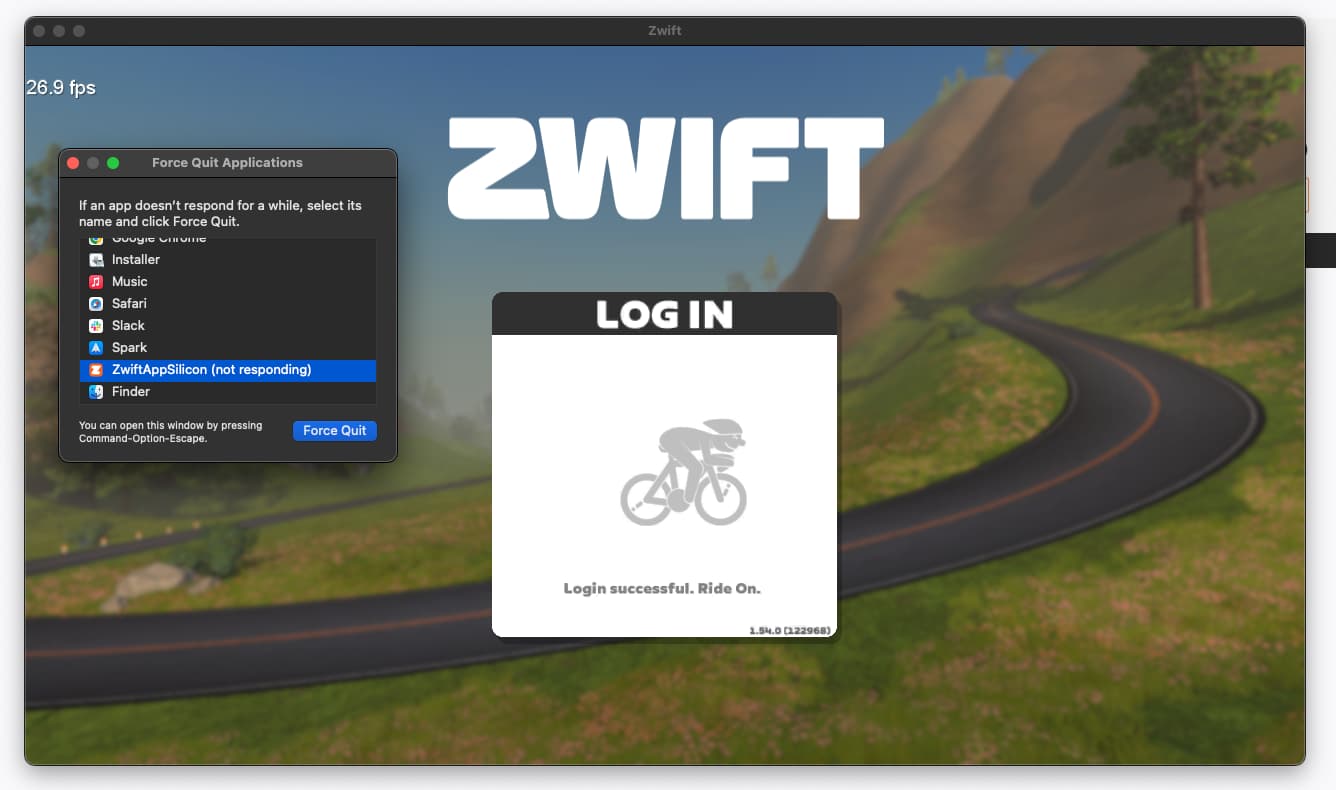Click the ZwiftAppSilicon orange Z icon
Image resolution: width=1336 pixels, height=790 pixels.
point(96,370)
